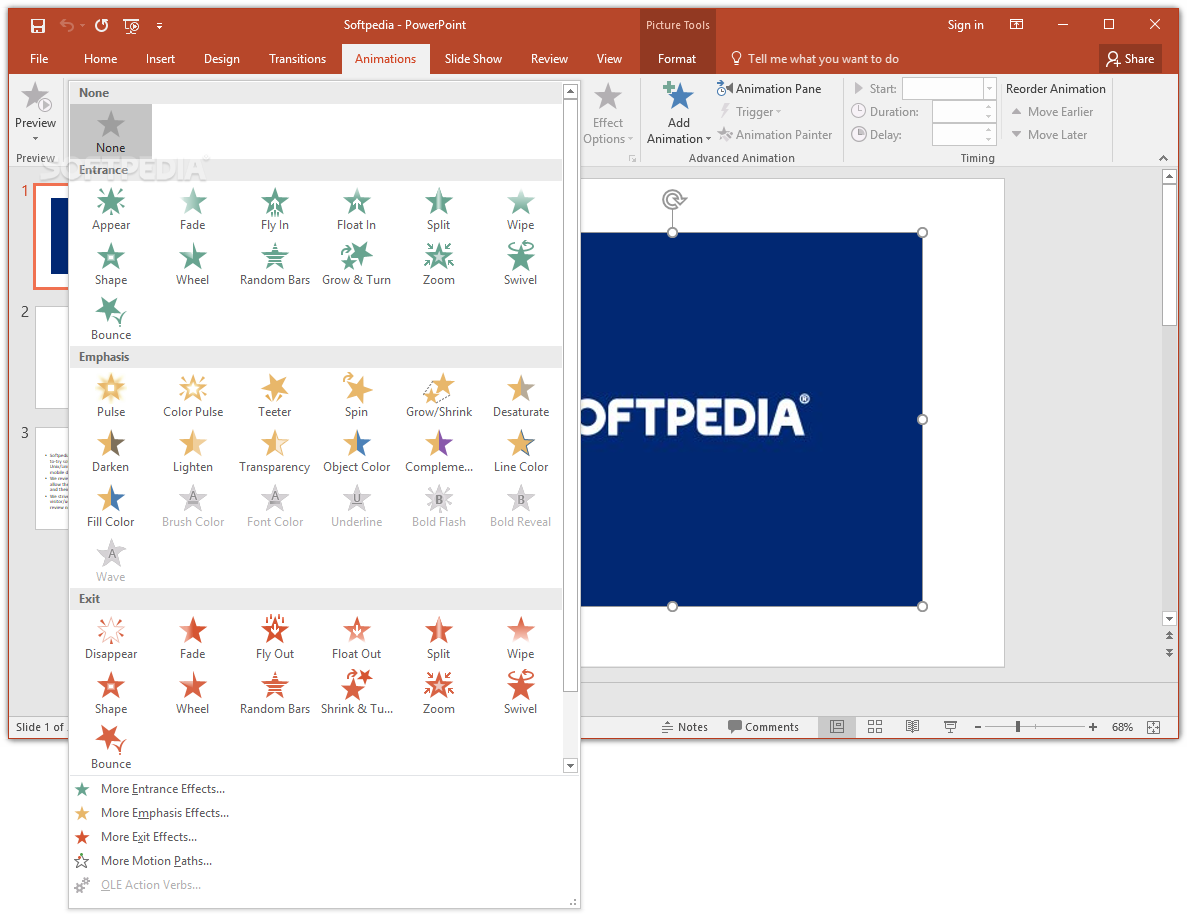This screenshot has height=919, width=1187.
Task: Zoom in with the plus button
Action: click(x=1092, y=727)
